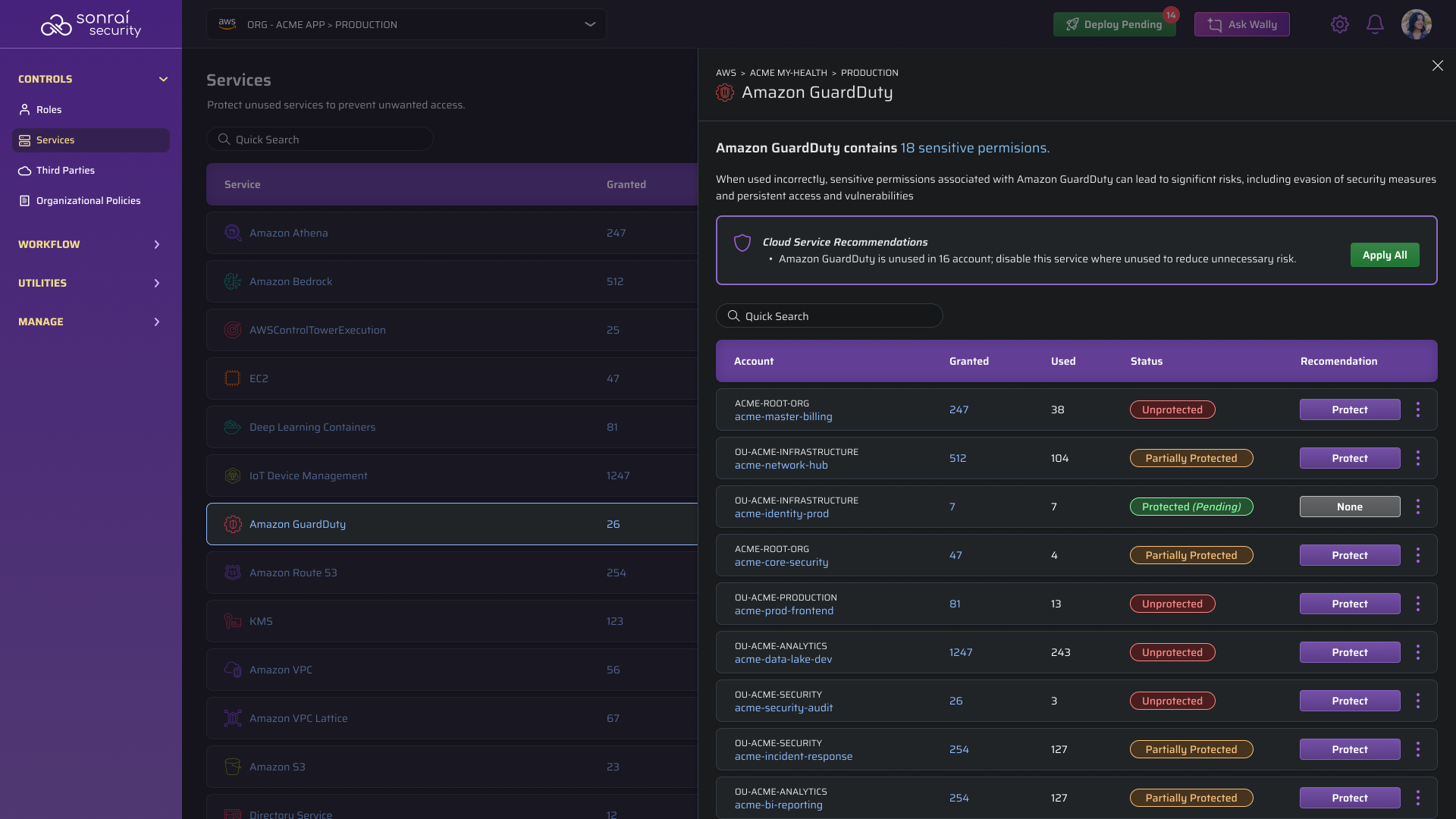Click Apply All recommendations button
The image size is (1456, 819).
1385,255
